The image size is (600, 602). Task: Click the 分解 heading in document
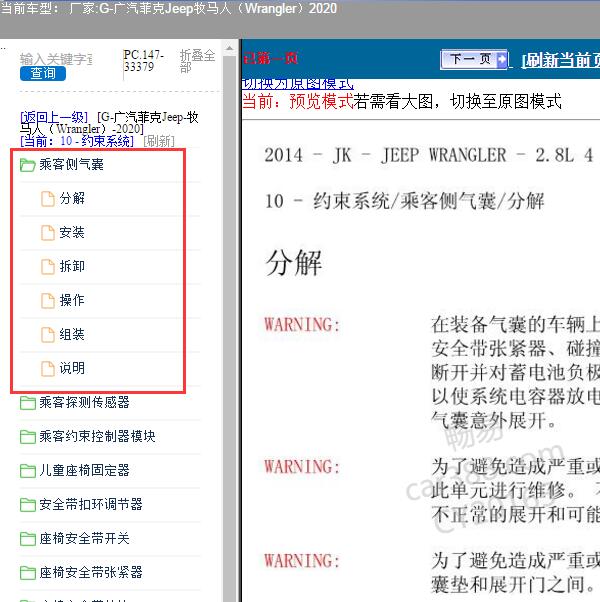(294, 263)
